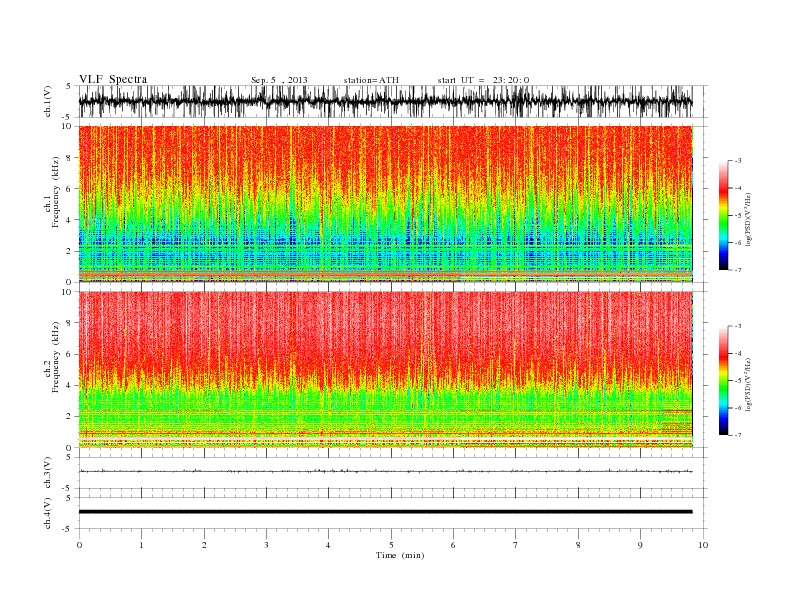The image size is (792, 612).
Task: Click the time axis tick label "3"
Action: (266, 545)
